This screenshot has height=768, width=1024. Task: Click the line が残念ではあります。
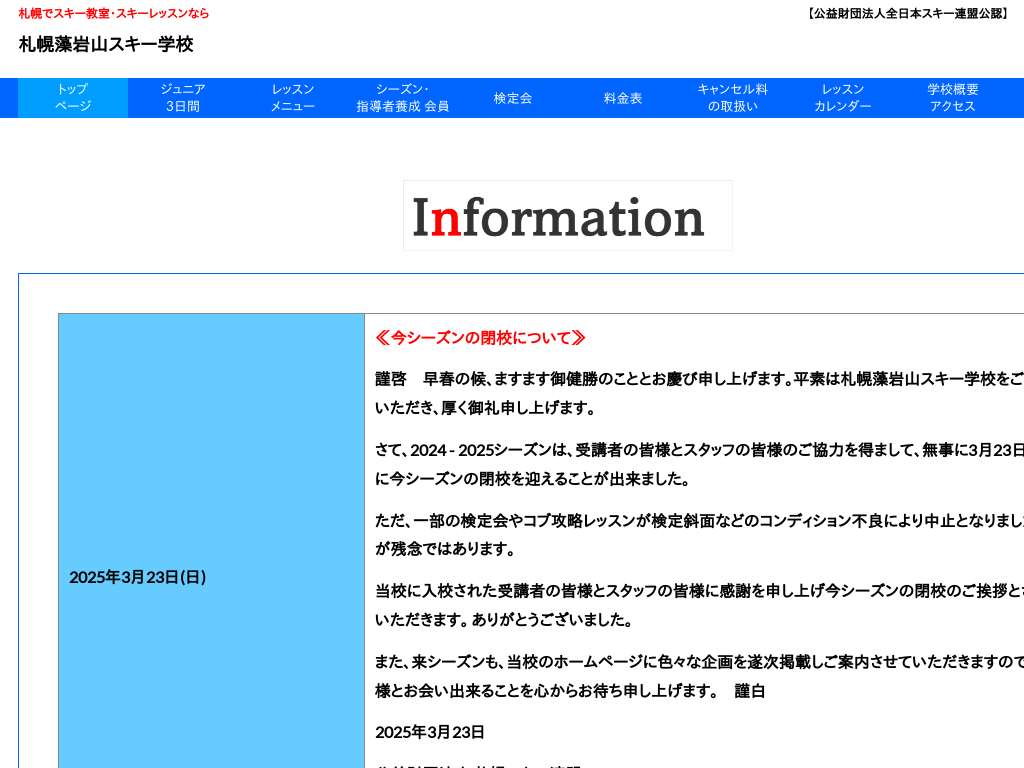[x=445, y=549]
